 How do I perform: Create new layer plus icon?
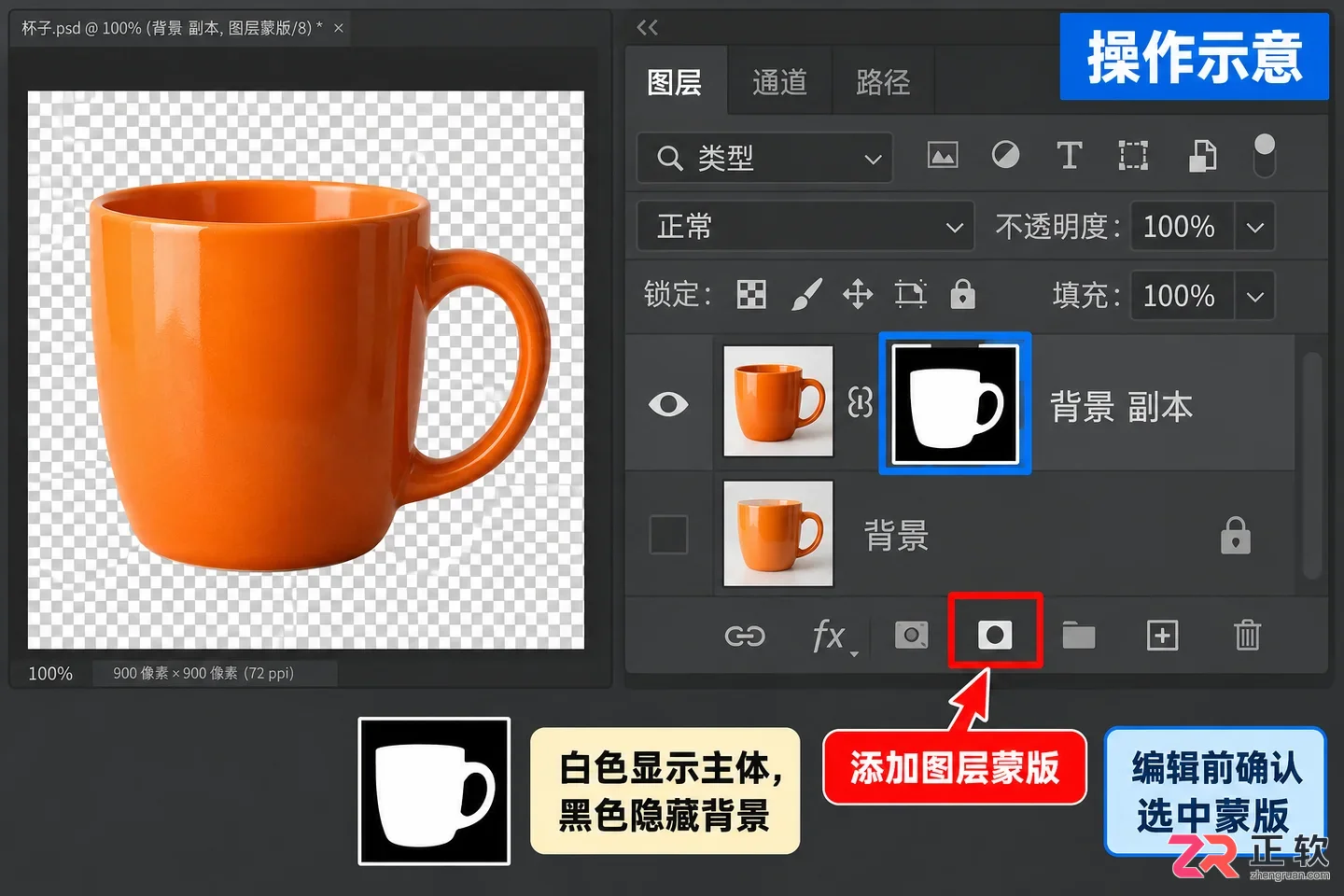tap(1162, 636)
